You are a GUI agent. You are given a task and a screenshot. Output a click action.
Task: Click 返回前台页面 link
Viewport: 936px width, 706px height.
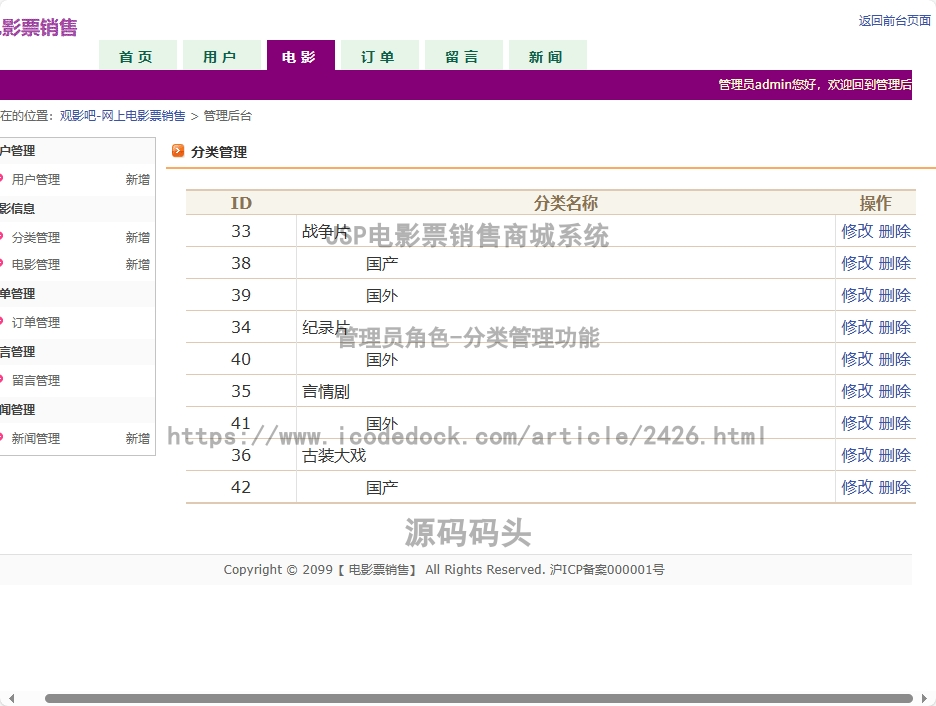pos(894,21)
